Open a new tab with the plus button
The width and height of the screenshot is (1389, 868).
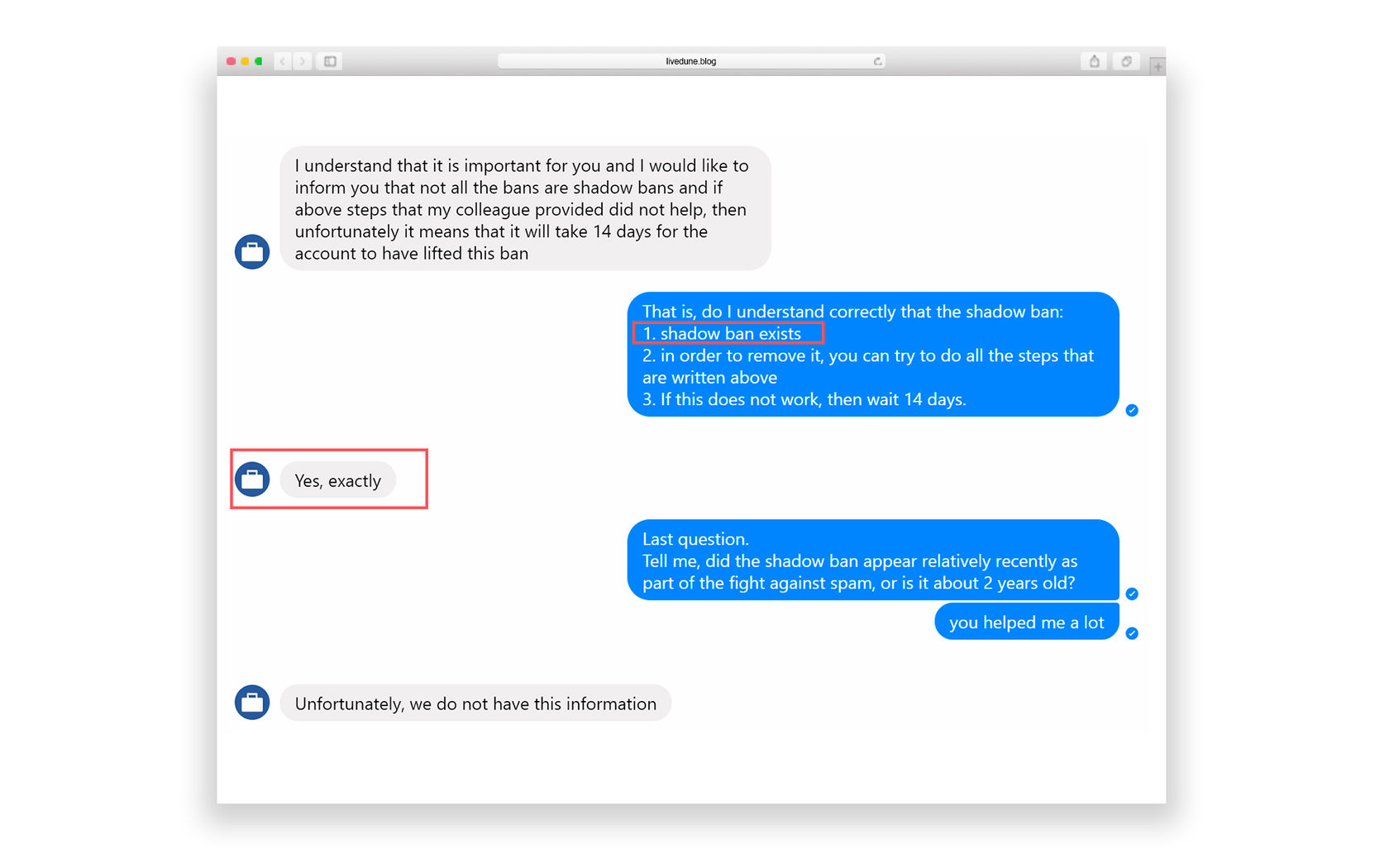click(1157, 66)
